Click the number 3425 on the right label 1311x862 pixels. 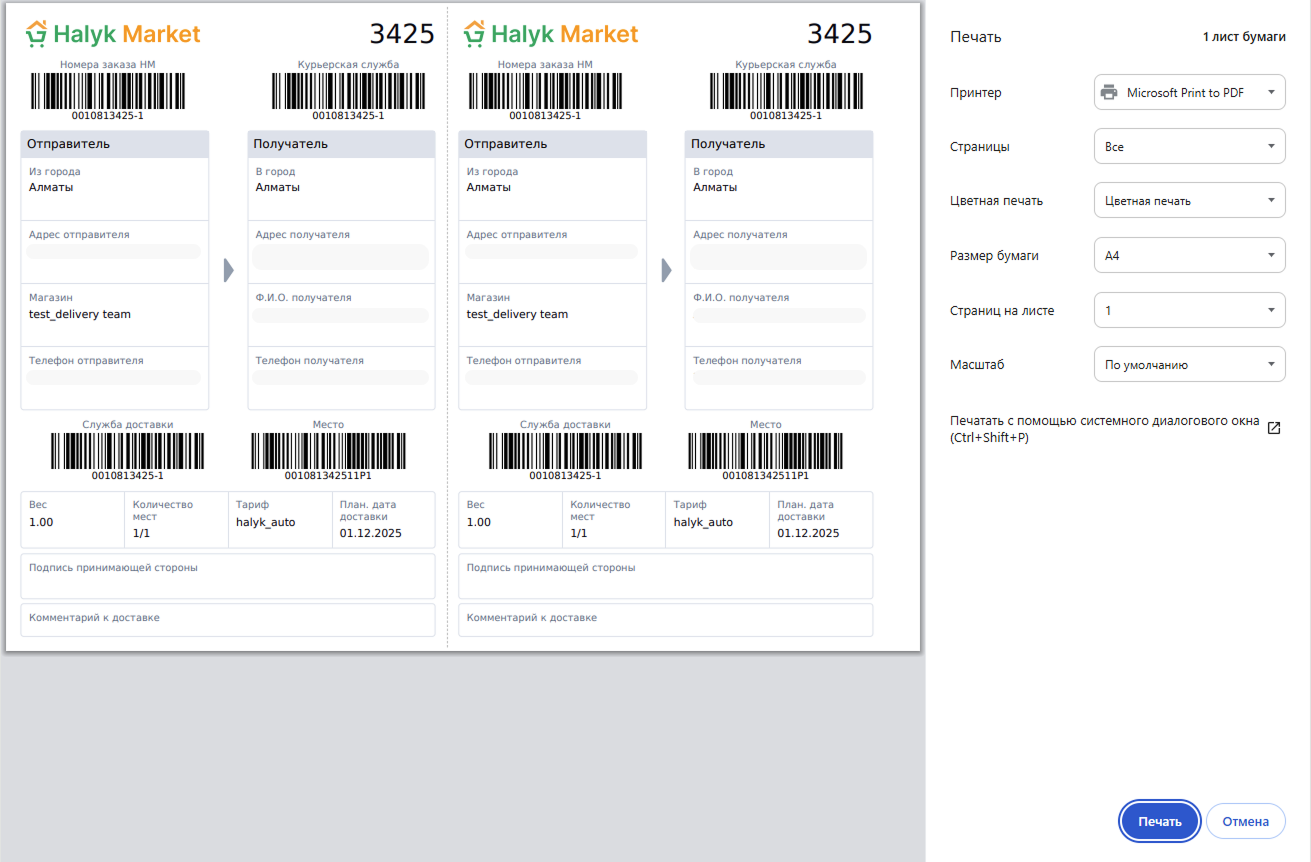tap(840, 34)
